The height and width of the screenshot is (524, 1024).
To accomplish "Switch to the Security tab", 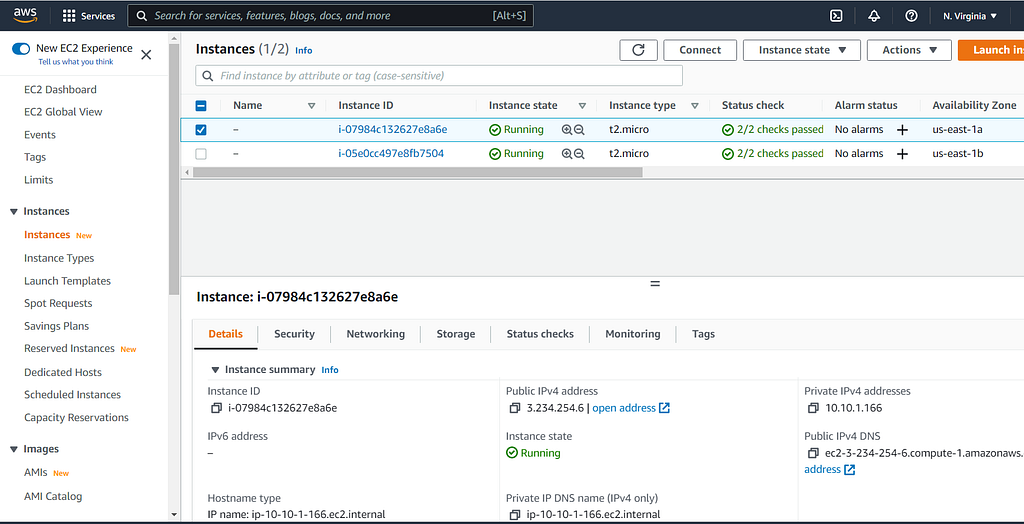I will 295,334.
